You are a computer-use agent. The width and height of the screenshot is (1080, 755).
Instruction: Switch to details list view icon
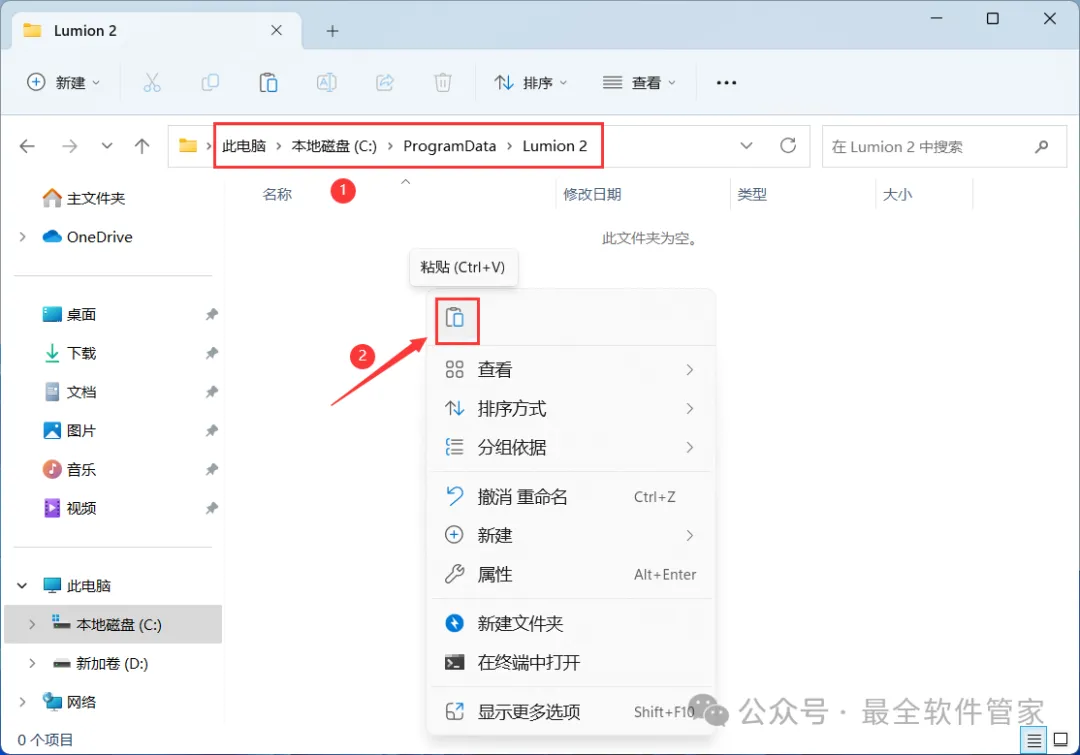point(1034,741)
